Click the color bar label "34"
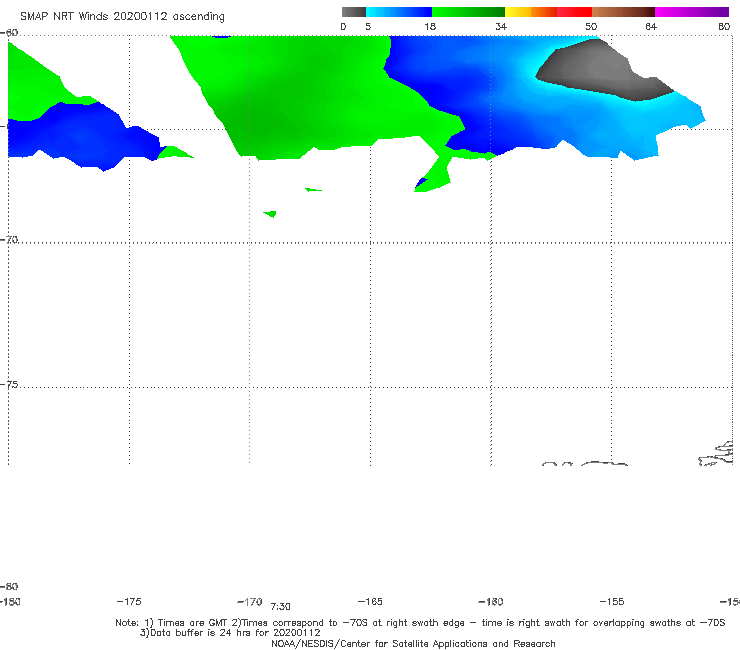The image size is (740, 650). coord(501,26)
